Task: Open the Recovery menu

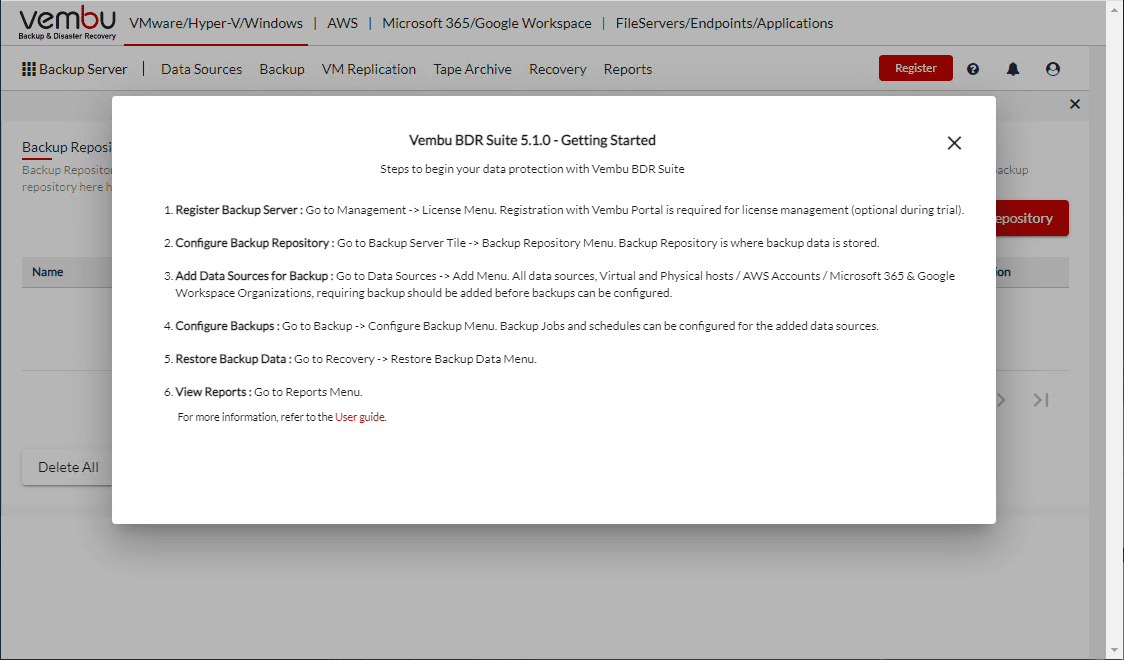Action: pyautogui.click(x=557, y=69)
